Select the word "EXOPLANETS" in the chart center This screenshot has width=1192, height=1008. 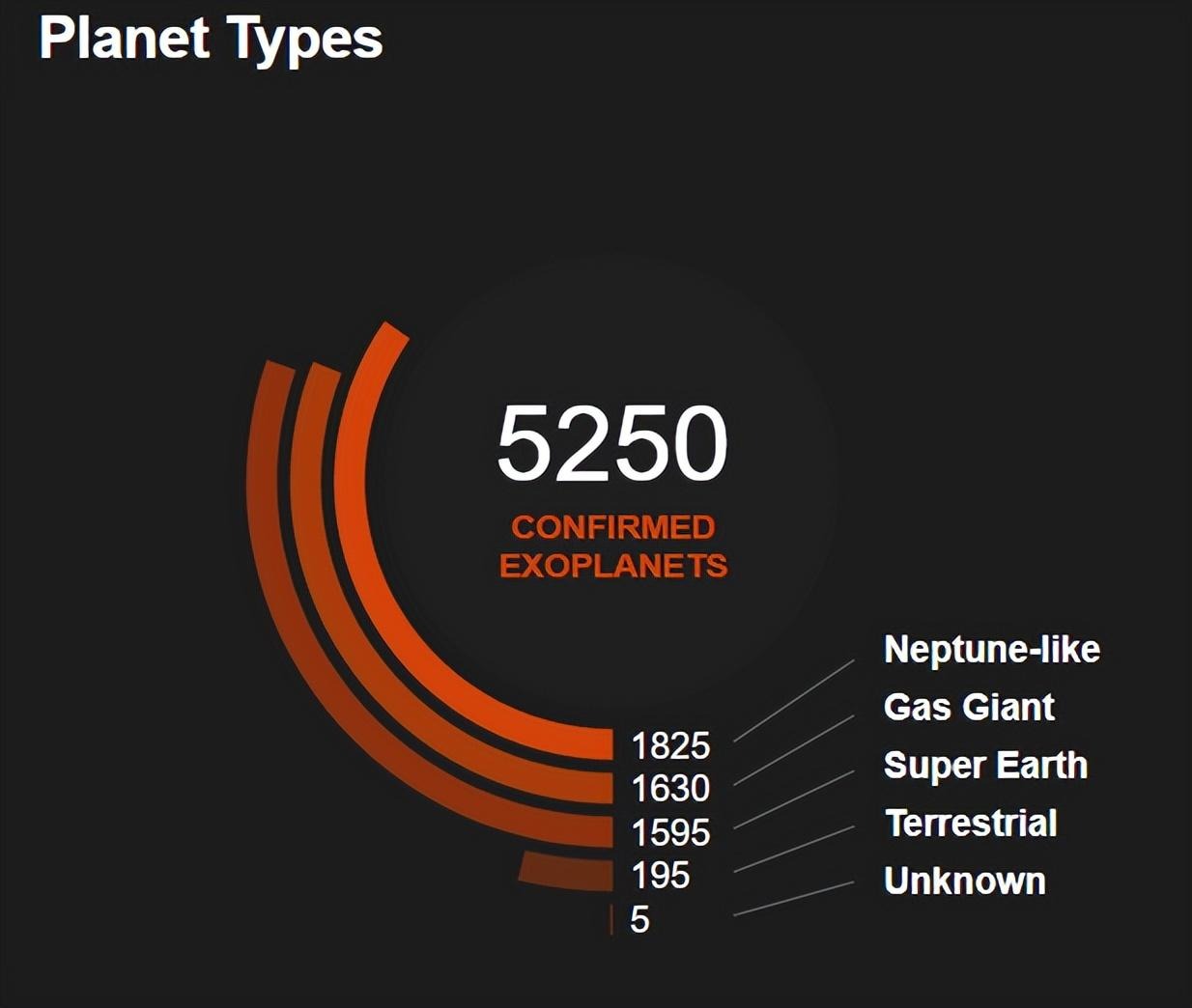coord(612,566)
